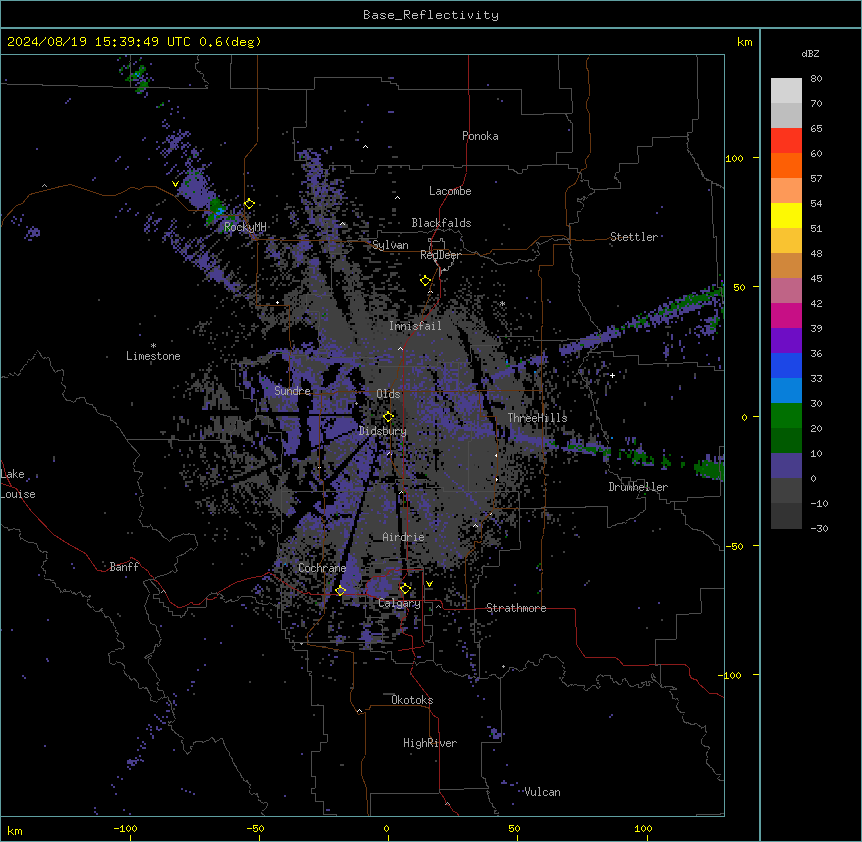Click the dBZ legend heading

[810, 53]
